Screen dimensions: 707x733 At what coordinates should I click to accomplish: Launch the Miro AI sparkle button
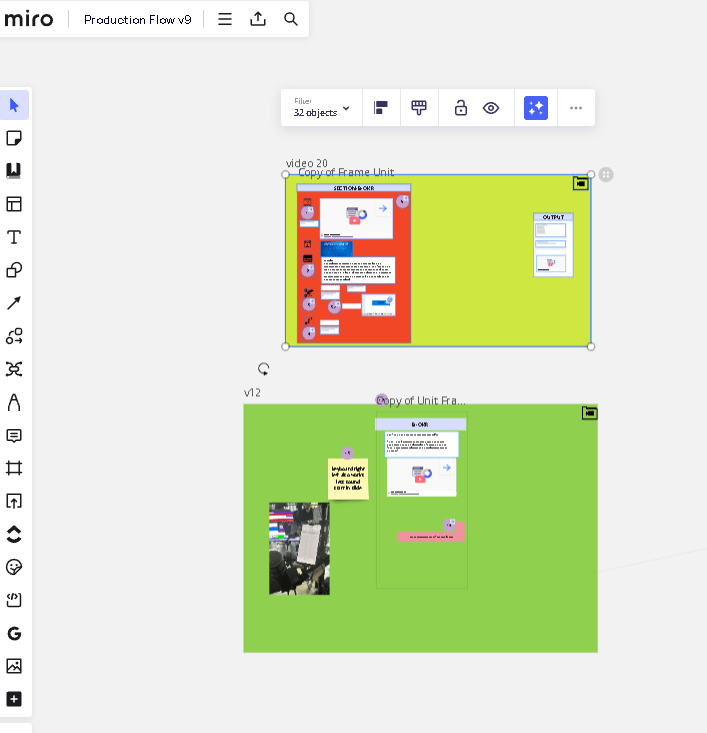536,108
